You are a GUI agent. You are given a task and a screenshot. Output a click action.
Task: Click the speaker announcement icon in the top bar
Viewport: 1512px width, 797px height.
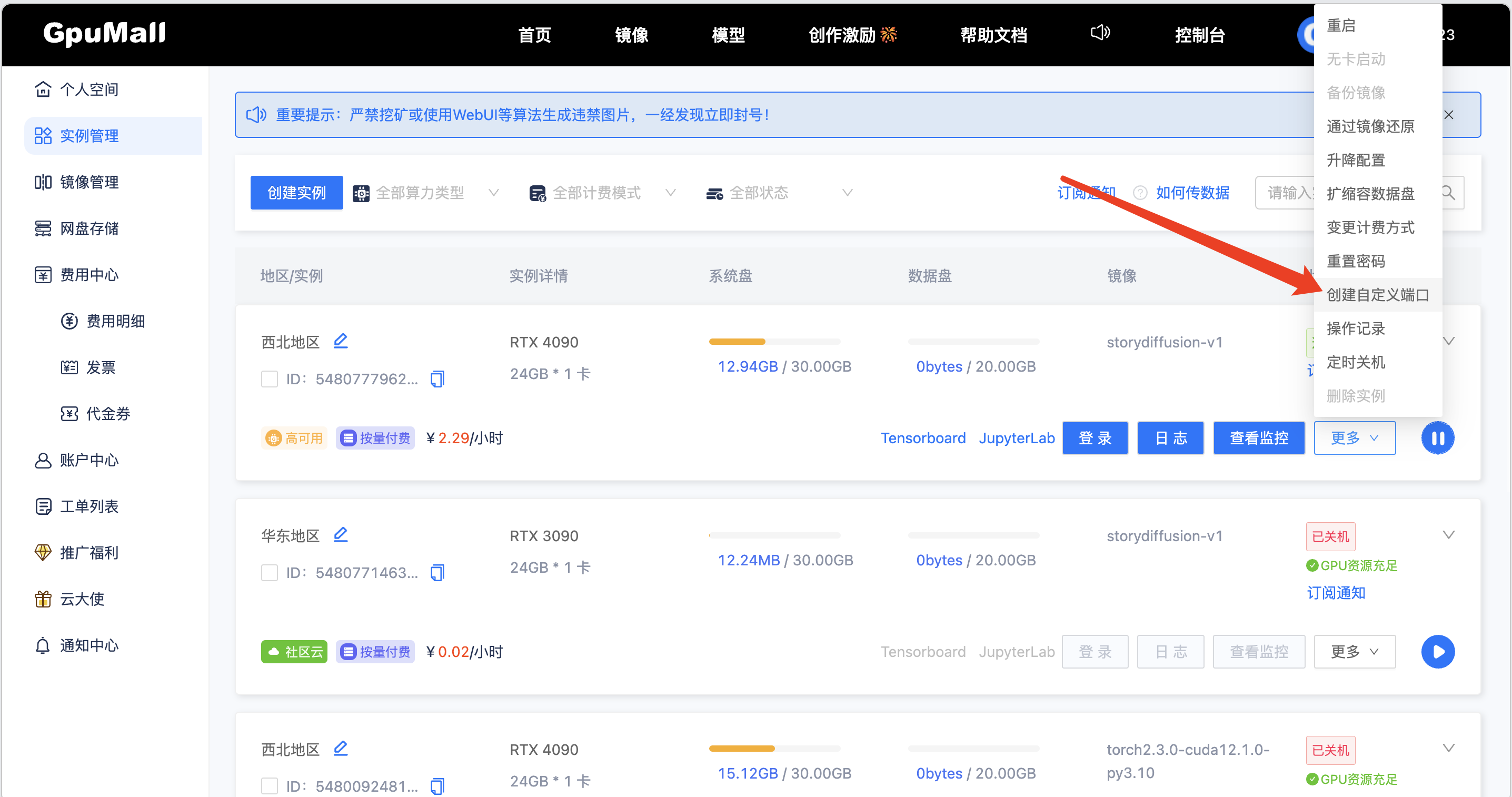tap(1100, 34)
